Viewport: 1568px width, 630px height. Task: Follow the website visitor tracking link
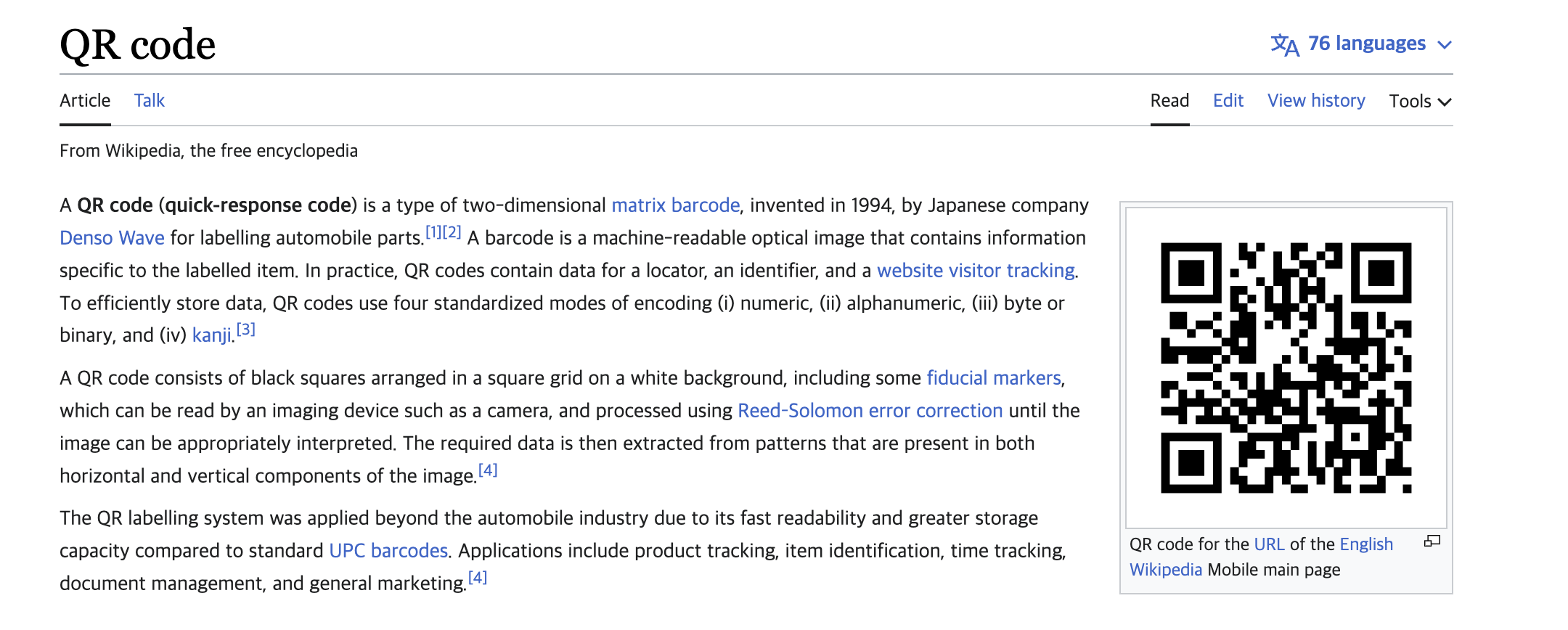[x=976, y=271]
